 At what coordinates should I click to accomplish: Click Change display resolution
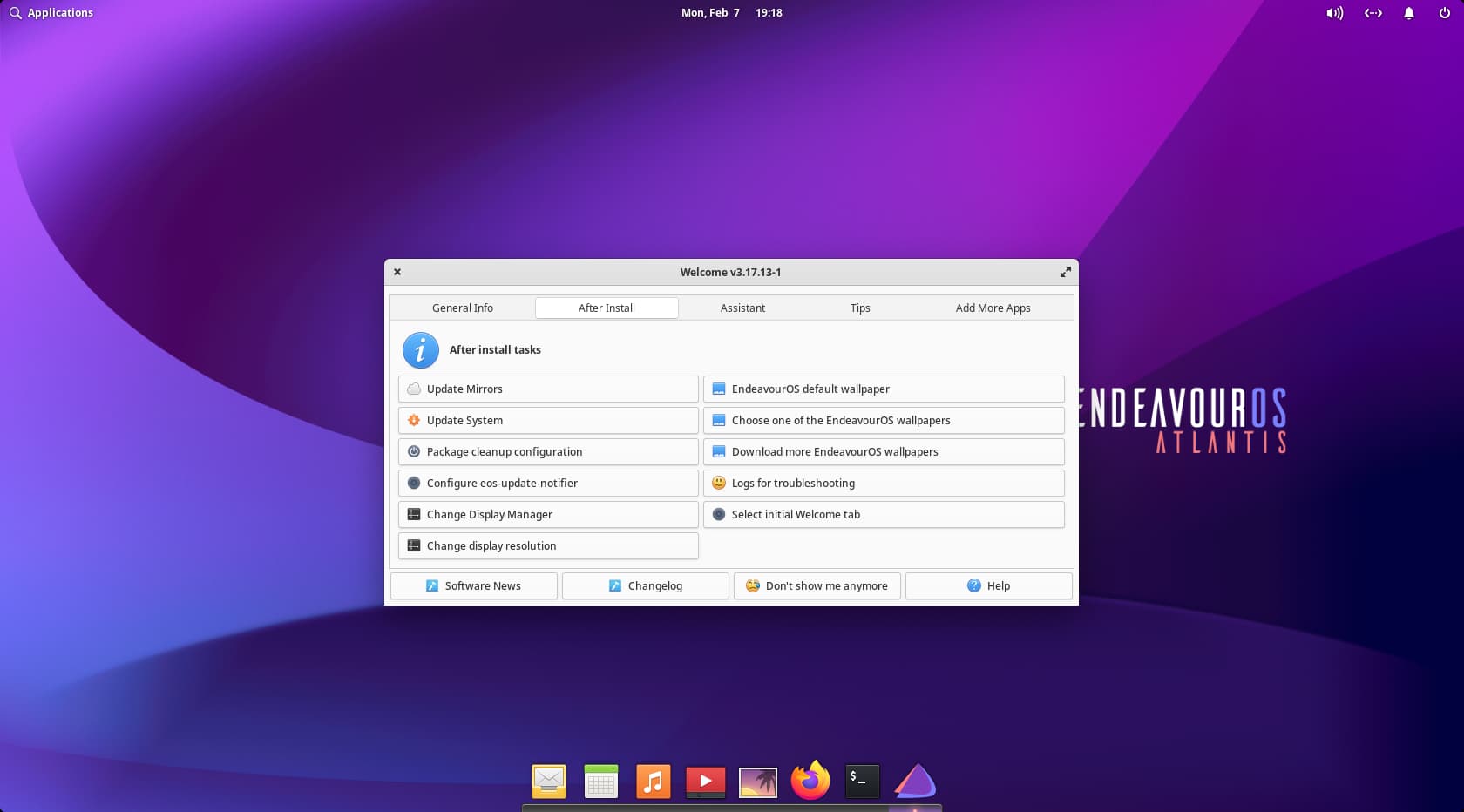(x=548, y=546)
